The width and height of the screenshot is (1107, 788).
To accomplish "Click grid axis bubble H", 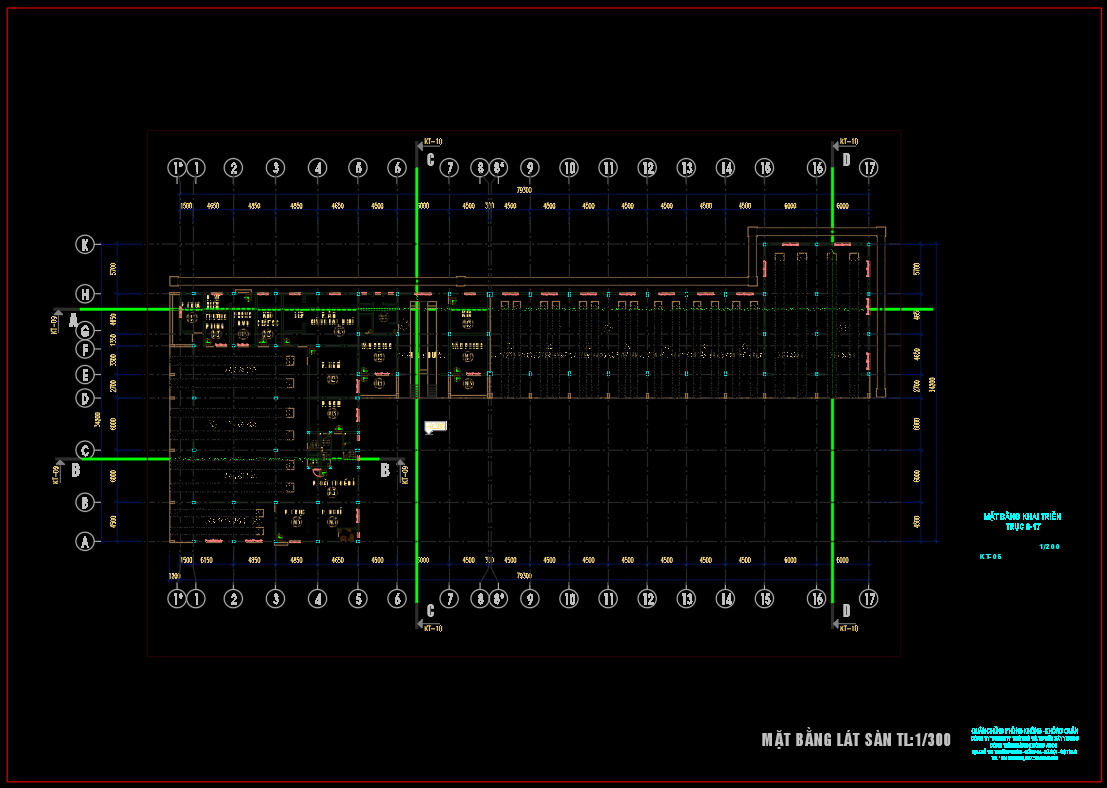I will tap(86, 294).
